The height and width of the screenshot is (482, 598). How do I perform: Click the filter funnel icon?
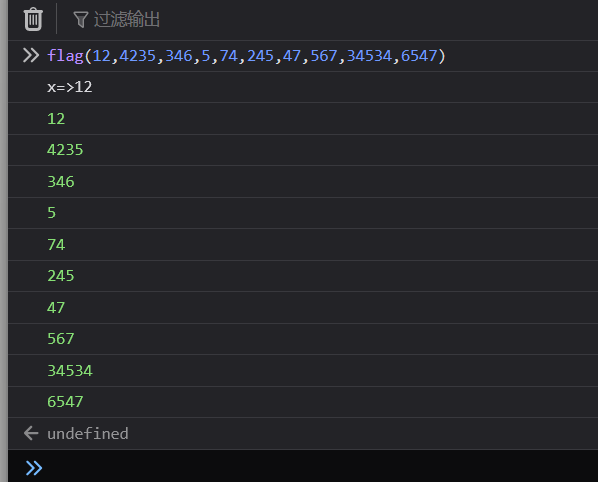80,19
